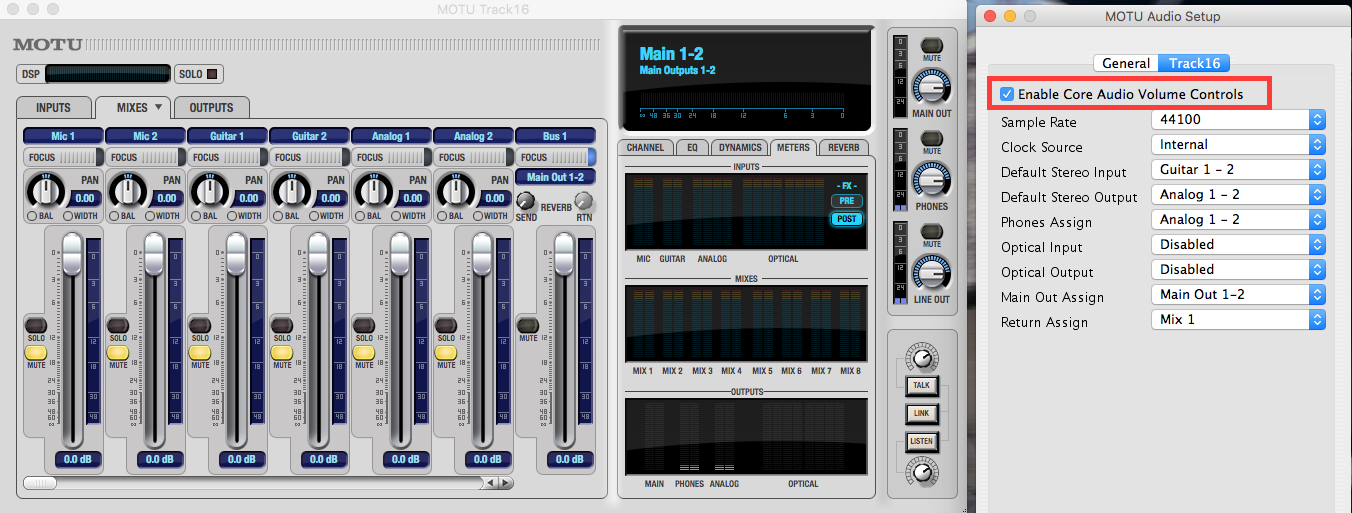Click the Mic 2 FOCUS strip
The width and height of the screenshot is (1352, 513).
point(146,157)
